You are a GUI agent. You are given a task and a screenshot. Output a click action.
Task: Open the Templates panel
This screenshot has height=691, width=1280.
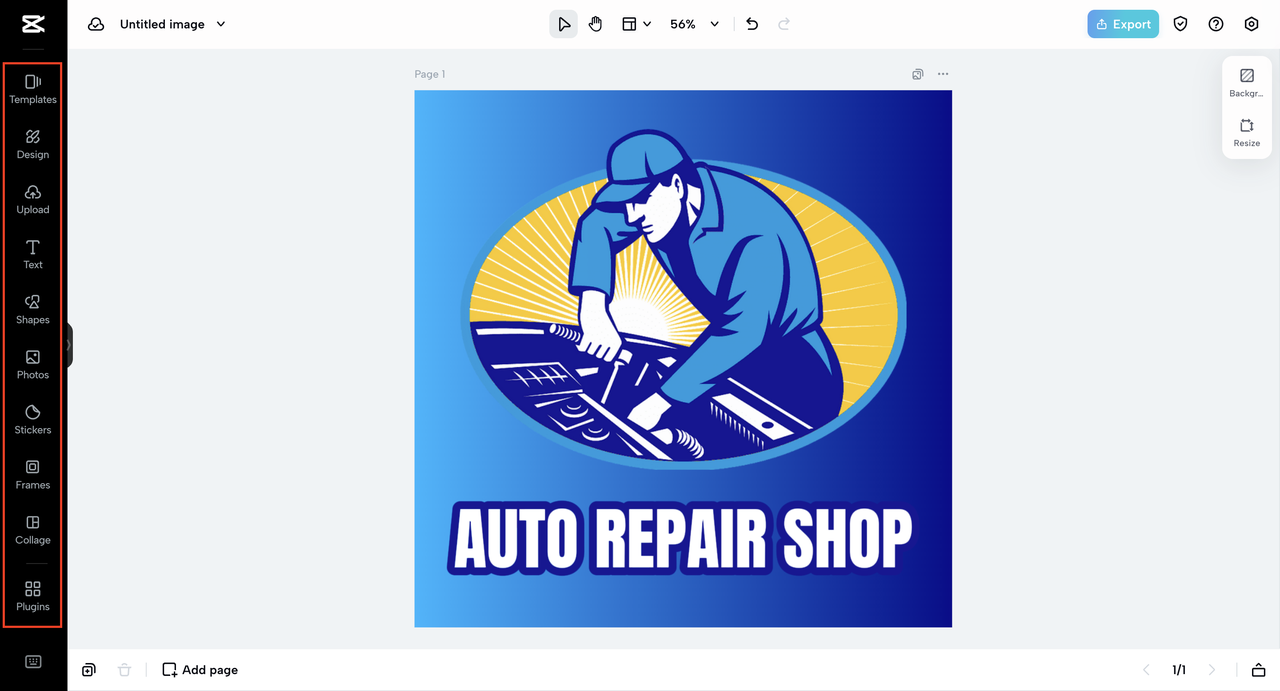click(33, 89)
